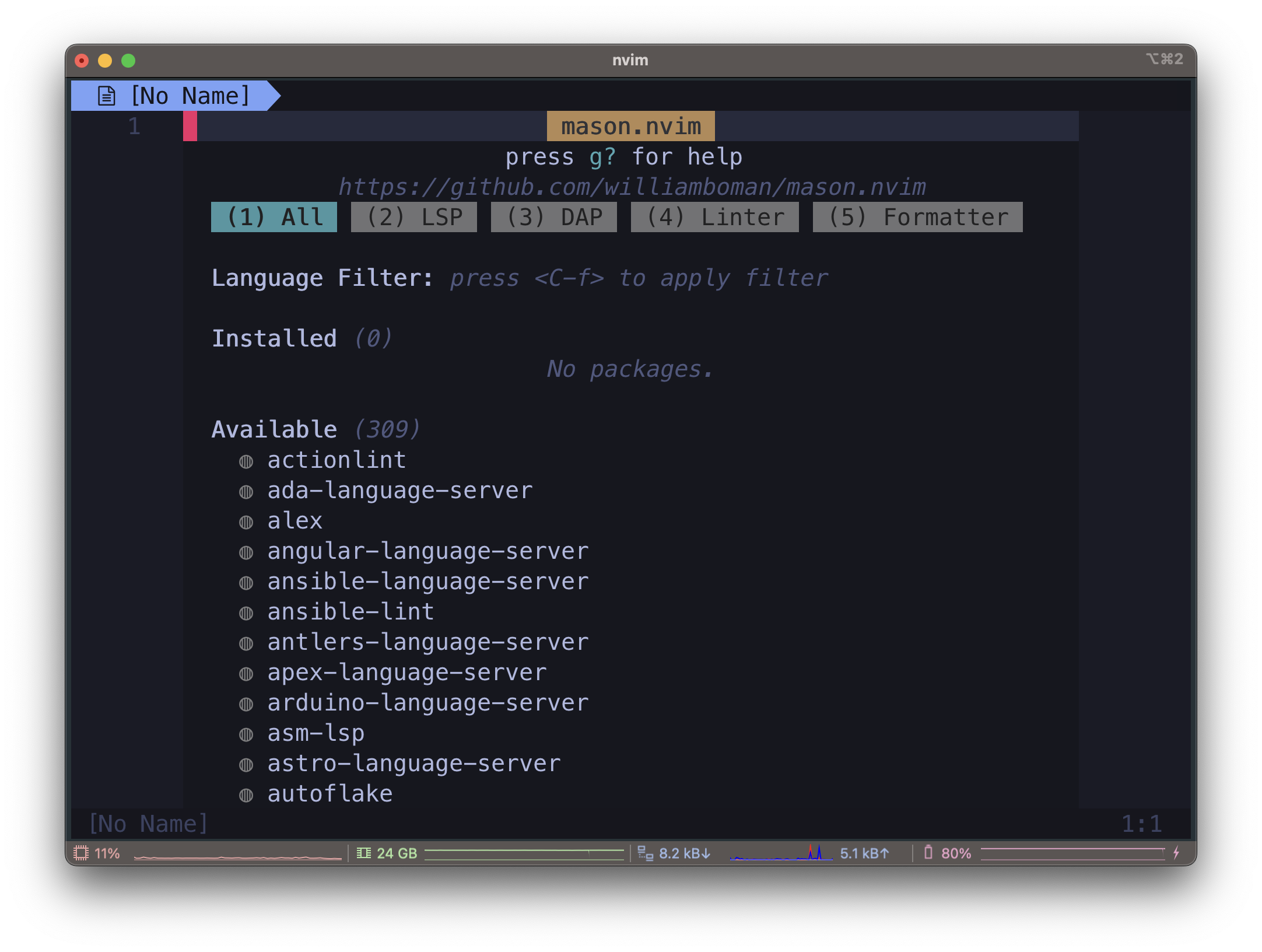This screenshot has height=952, width=1262.
Task: Select the arduino-language-server package name
Action: [x=428, y=703]
